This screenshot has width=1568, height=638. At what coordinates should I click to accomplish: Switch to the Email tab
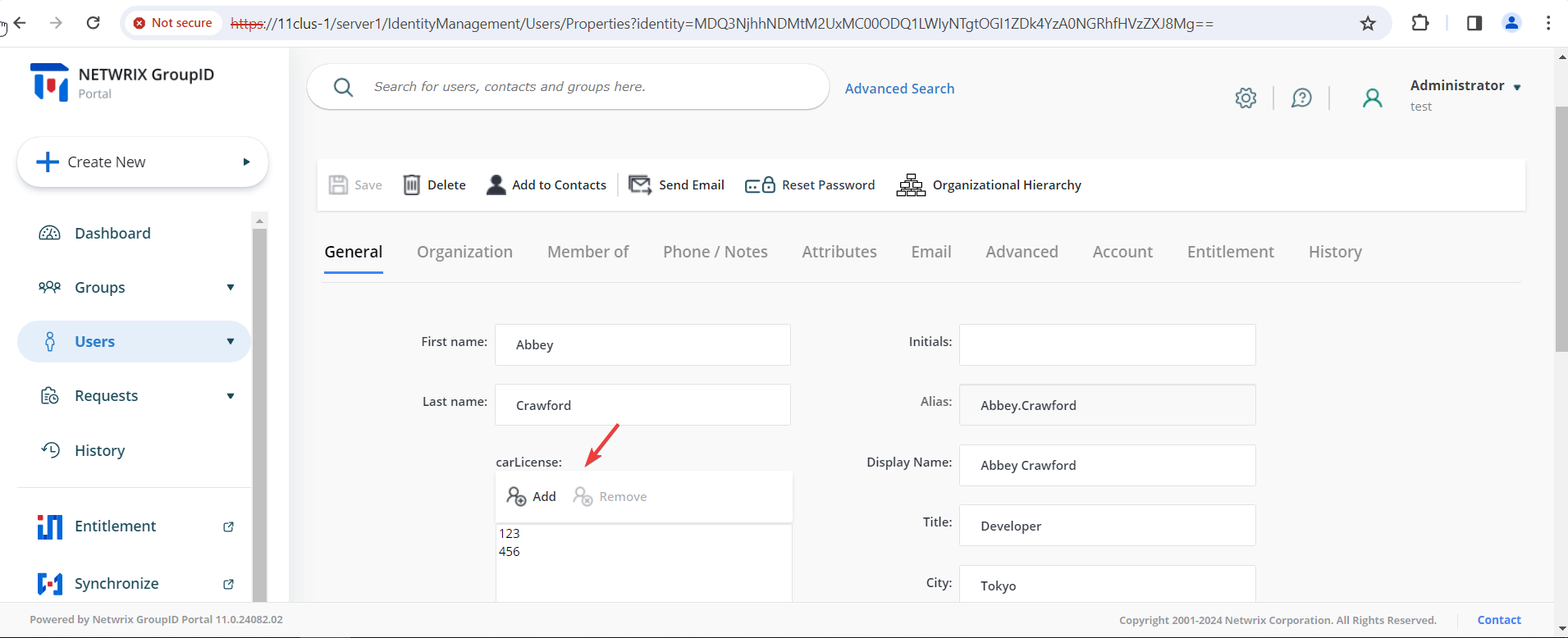pyautogui.click(x=931, y=252)
